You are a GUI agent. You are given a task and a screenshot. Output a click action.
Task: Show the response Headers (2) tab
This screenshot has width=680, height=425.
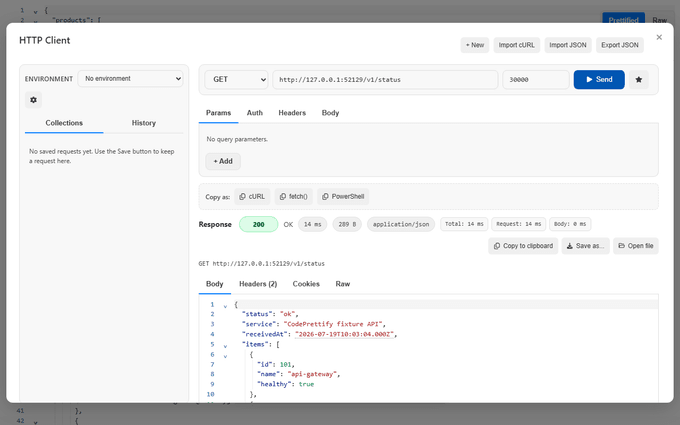(x=258, y=284)
